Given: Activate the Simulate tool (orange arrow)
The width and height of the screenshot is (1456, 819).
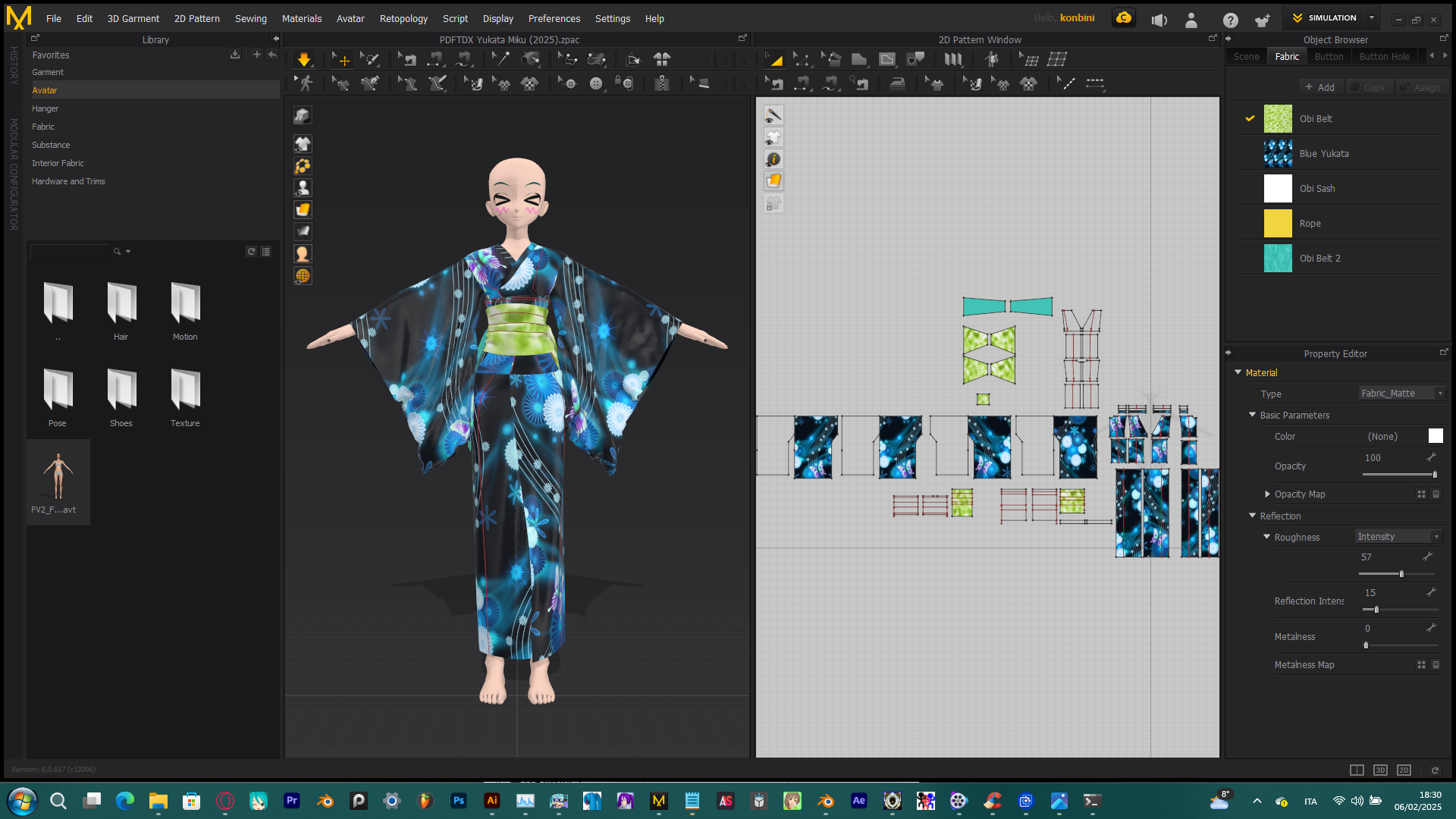Looking at the screenshot, I should point(303,58).
